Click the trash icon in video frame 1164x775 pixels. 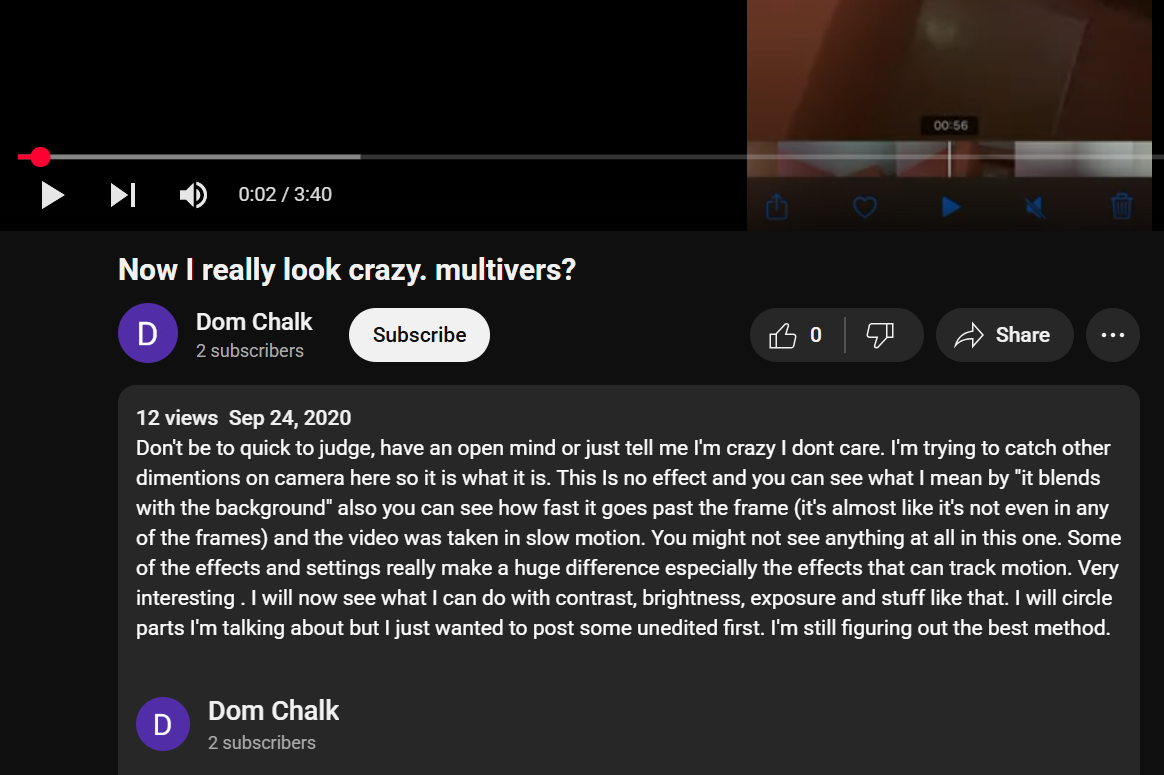click(x=1122, y=206)
